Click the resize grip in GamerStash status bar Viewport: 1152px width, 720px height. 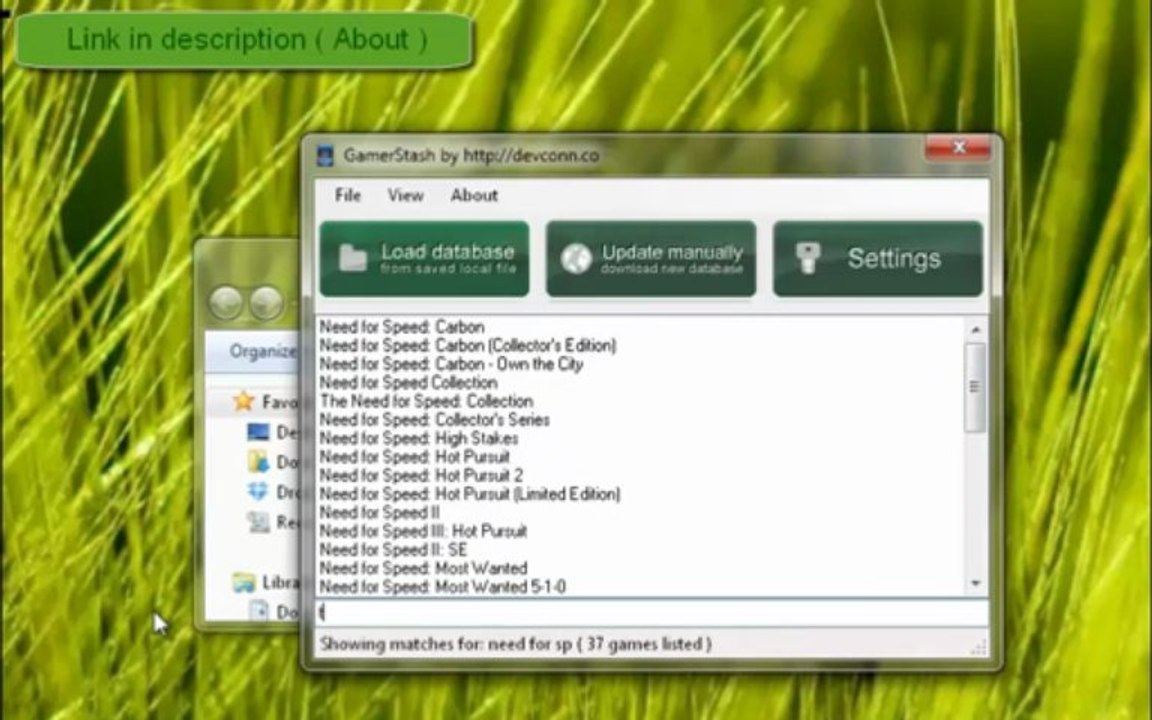tap(979, 647)
